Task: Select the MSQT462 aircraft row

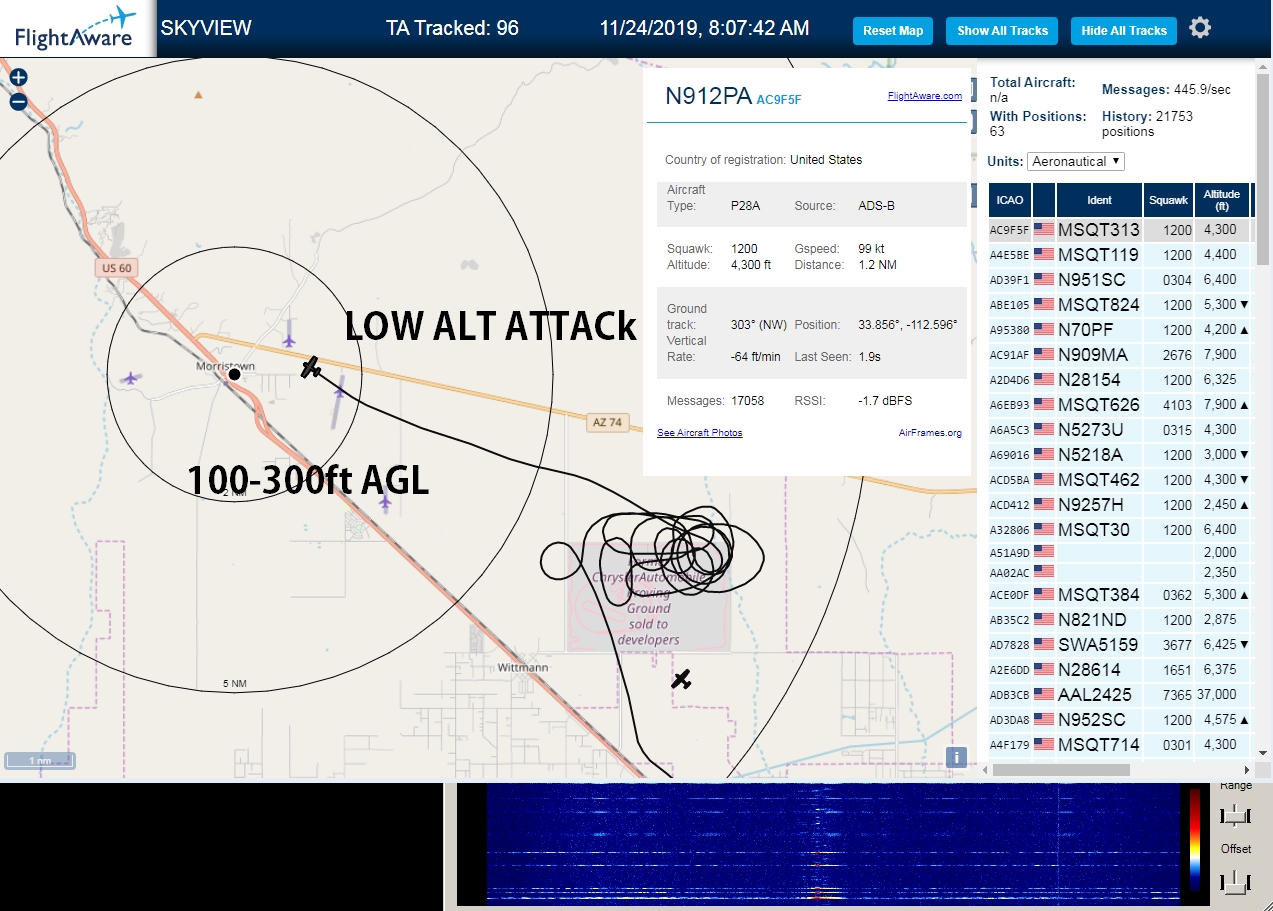Action: click(x=1119, y=480)
